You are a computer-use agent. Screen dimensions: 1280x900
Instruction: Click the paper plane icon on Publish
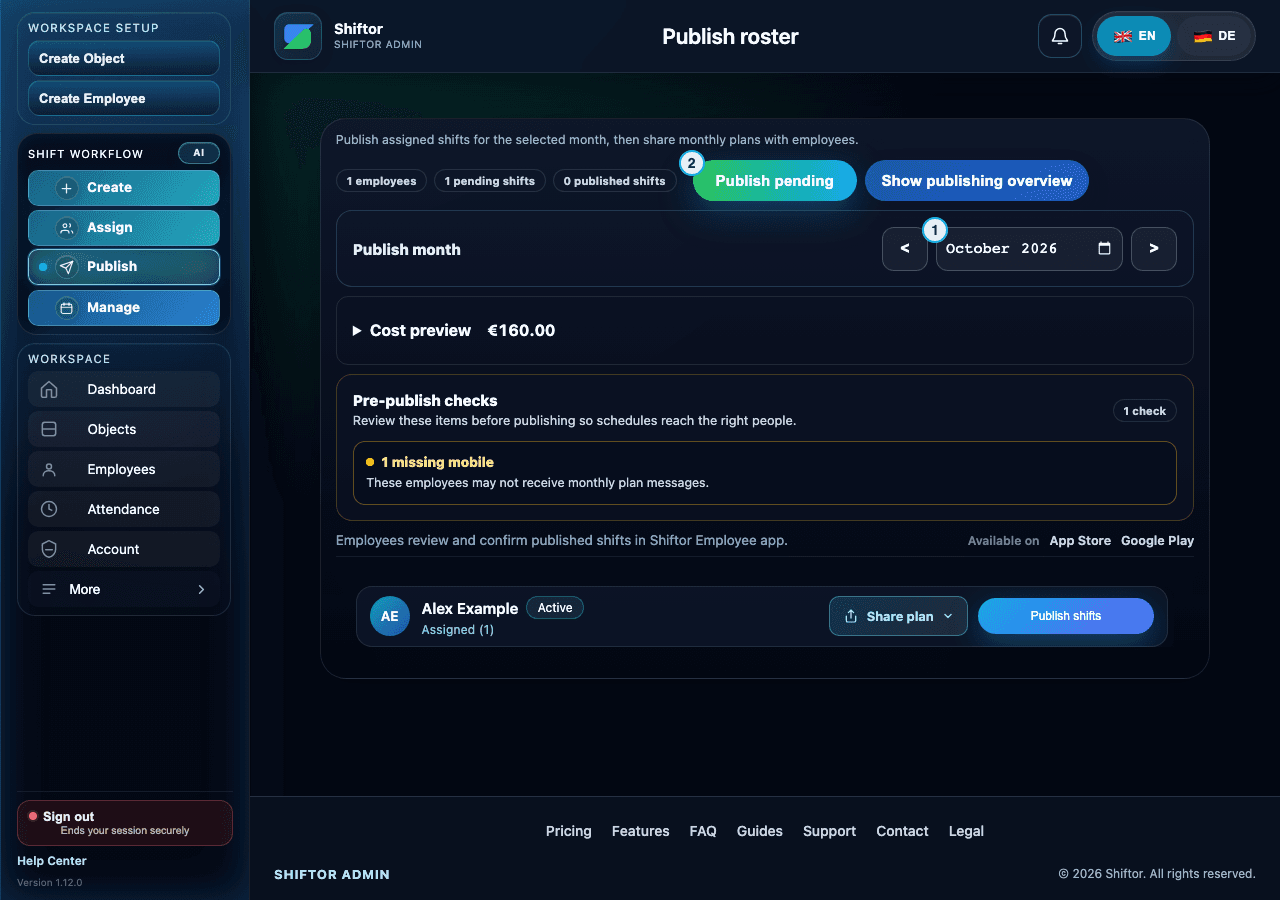coord(67,267)
